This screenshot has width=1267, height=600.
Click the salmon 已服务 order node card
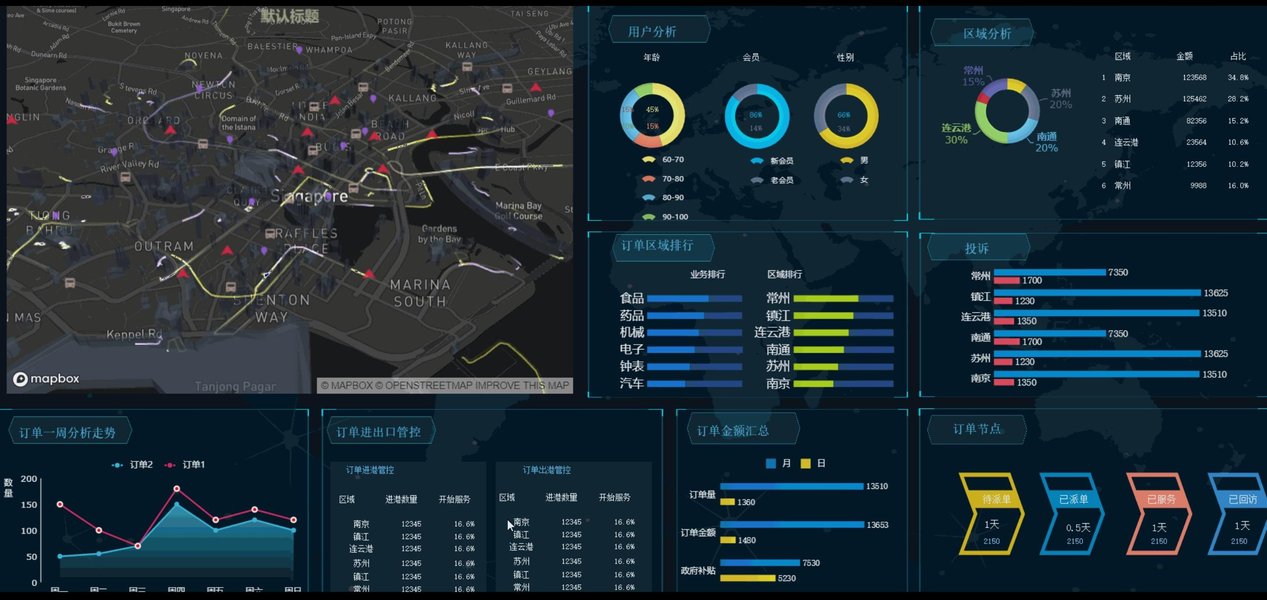pos(1158,513)
